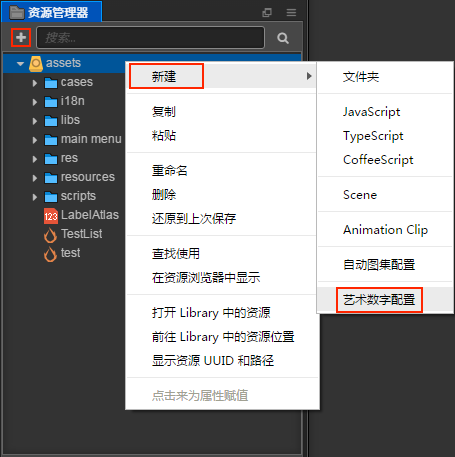Image resolution: width=455 pixels, height=457 pixels.
Task: Expand the libs folder arrow
Action: (35, 121)
